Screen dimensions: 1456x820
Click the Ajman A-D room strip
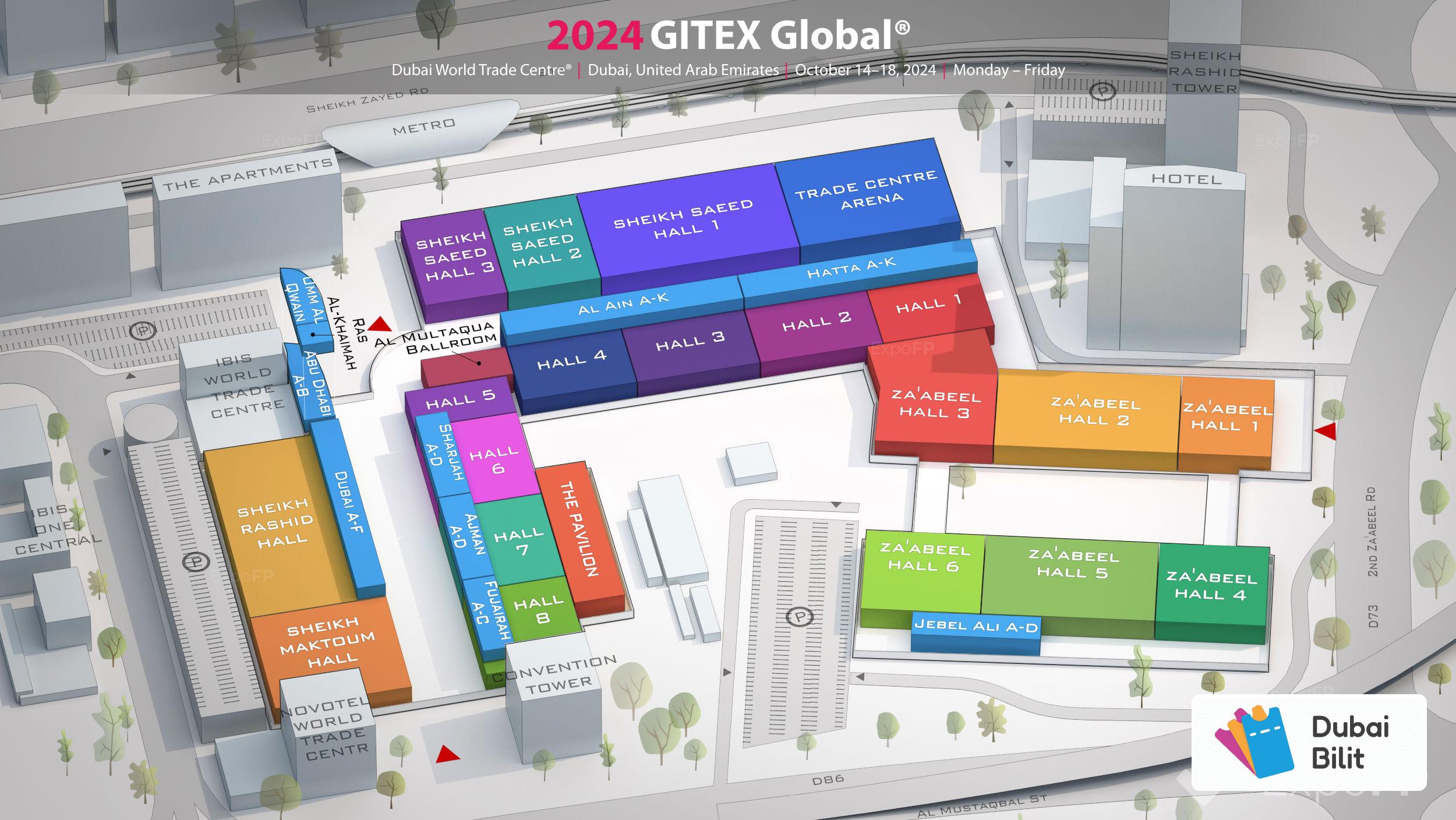[x=466, y=536]
